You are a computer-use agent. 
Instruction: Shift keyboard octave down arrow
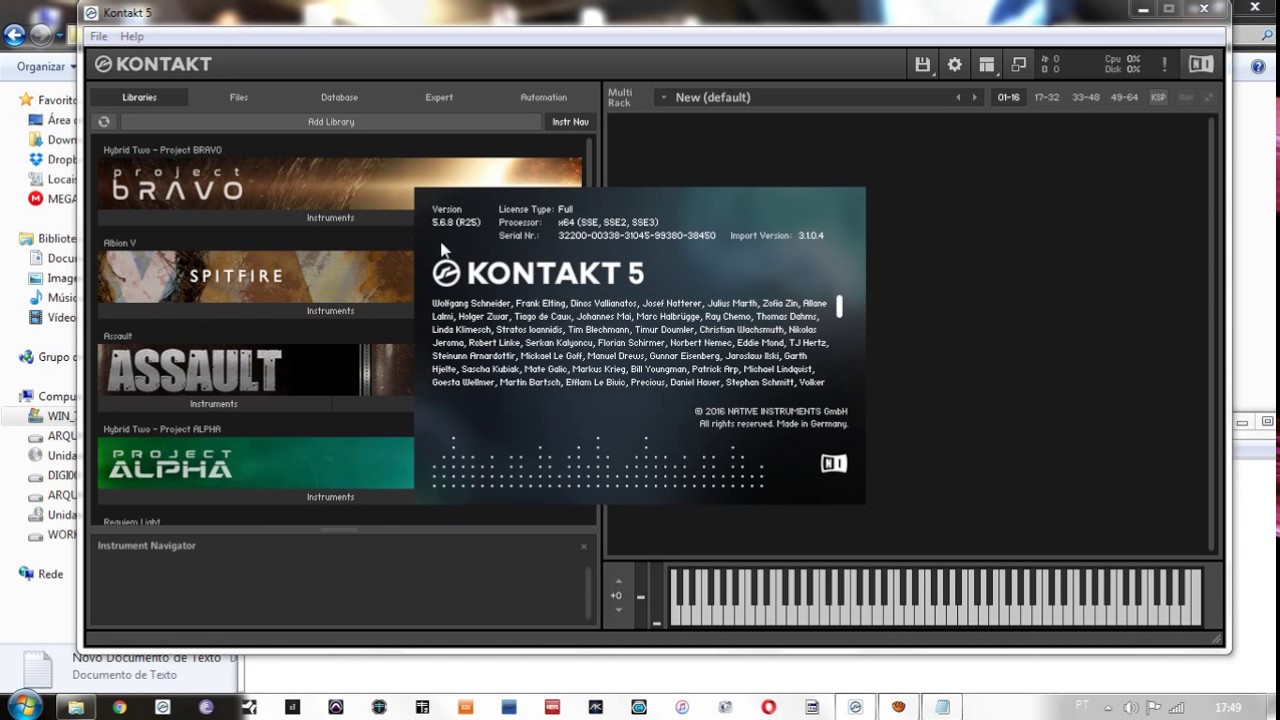pyautogui.click(x=618, y=610)
